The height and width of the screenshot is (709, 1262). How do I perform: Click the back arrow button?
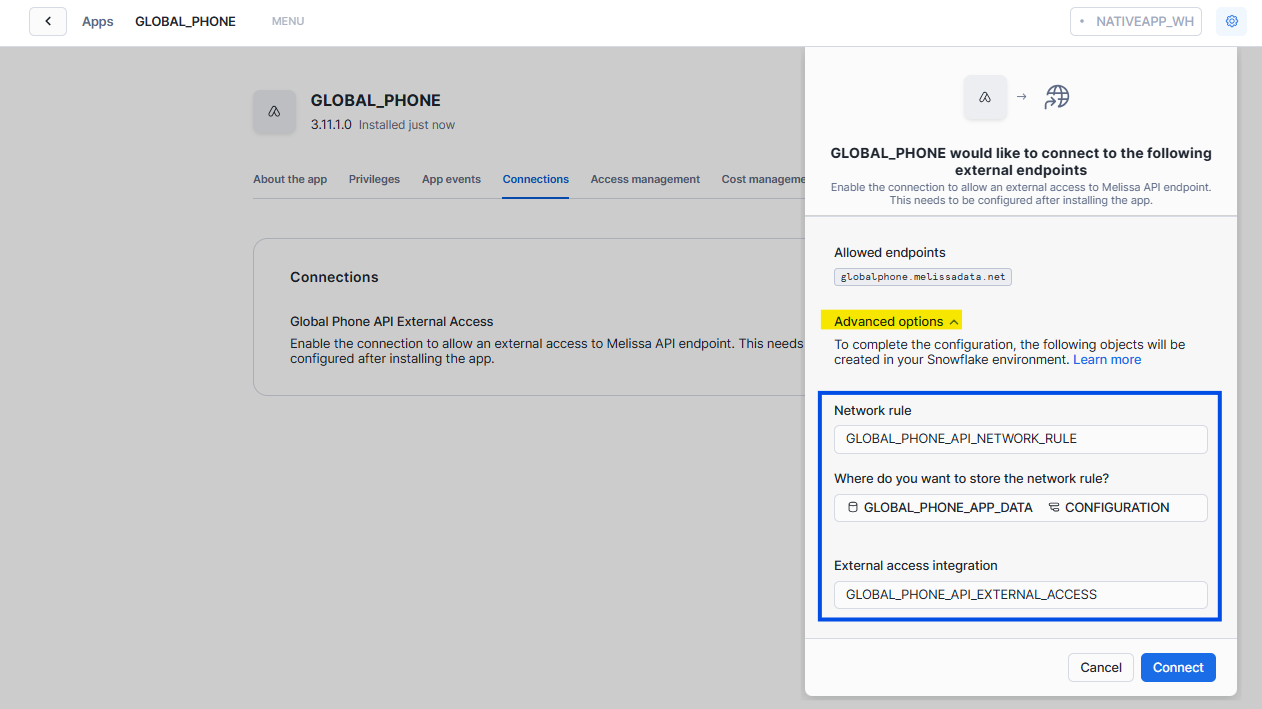point(48,21)
